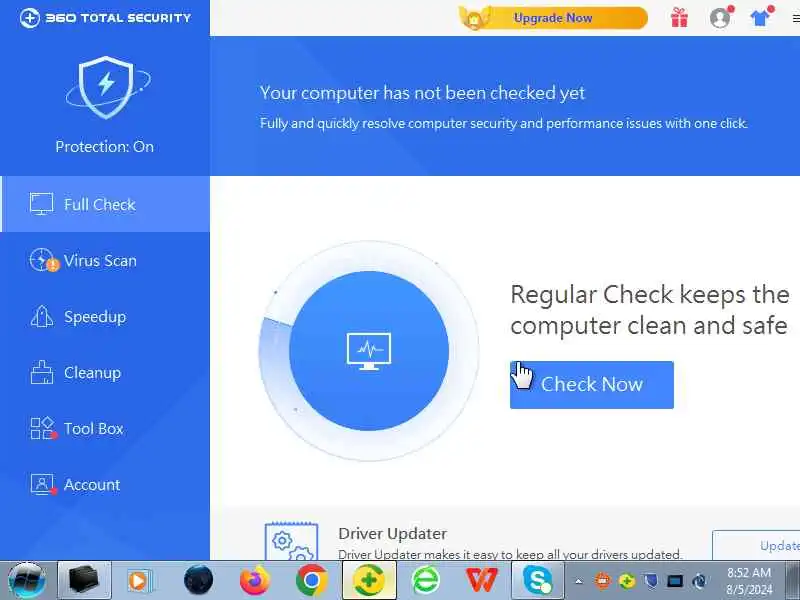Open the shirt theme/skin icon
Viewport: 800px width, 600px height.
click(761, 18)
